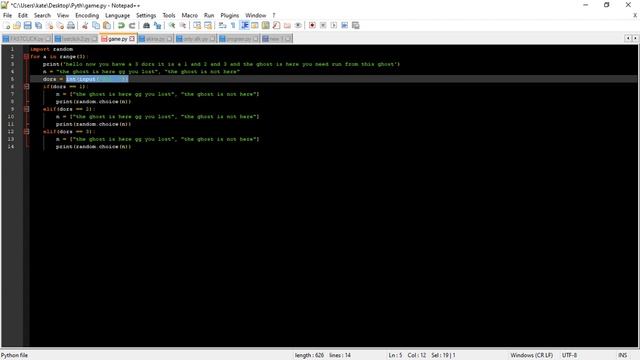Click the Zoom In toolbar icon
The height and width of the screenshot is (360, 640).
coord(172,25)
